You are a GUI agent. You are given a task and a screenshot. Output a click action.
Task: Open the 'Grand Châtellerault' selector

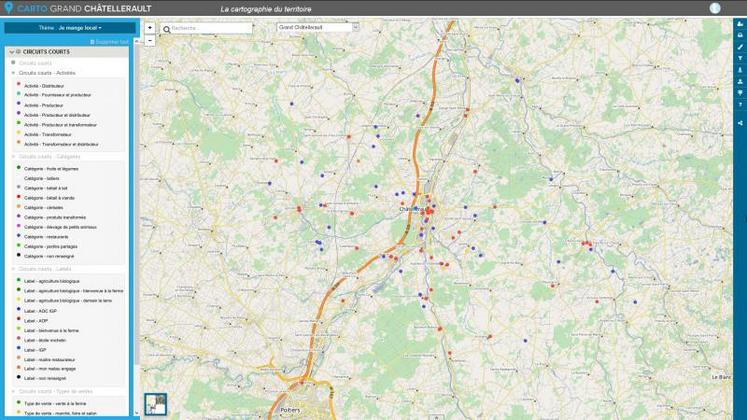(315, 28)
